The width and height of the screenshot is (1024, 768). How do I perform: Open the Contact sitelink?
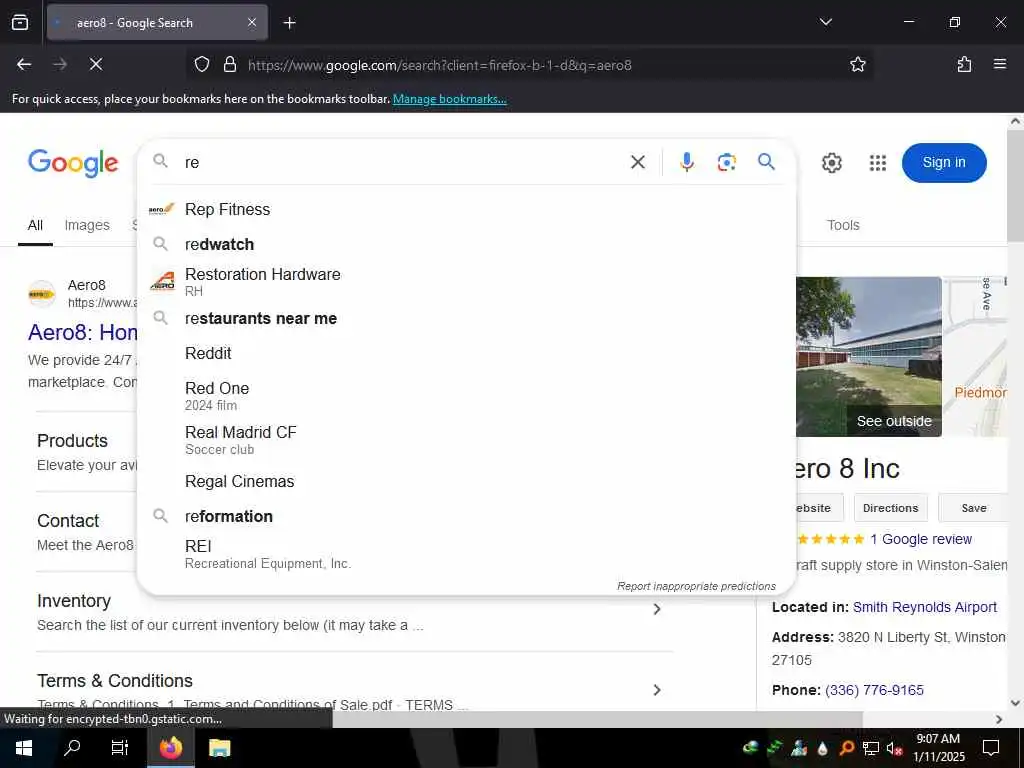click(x=68, y=520)
